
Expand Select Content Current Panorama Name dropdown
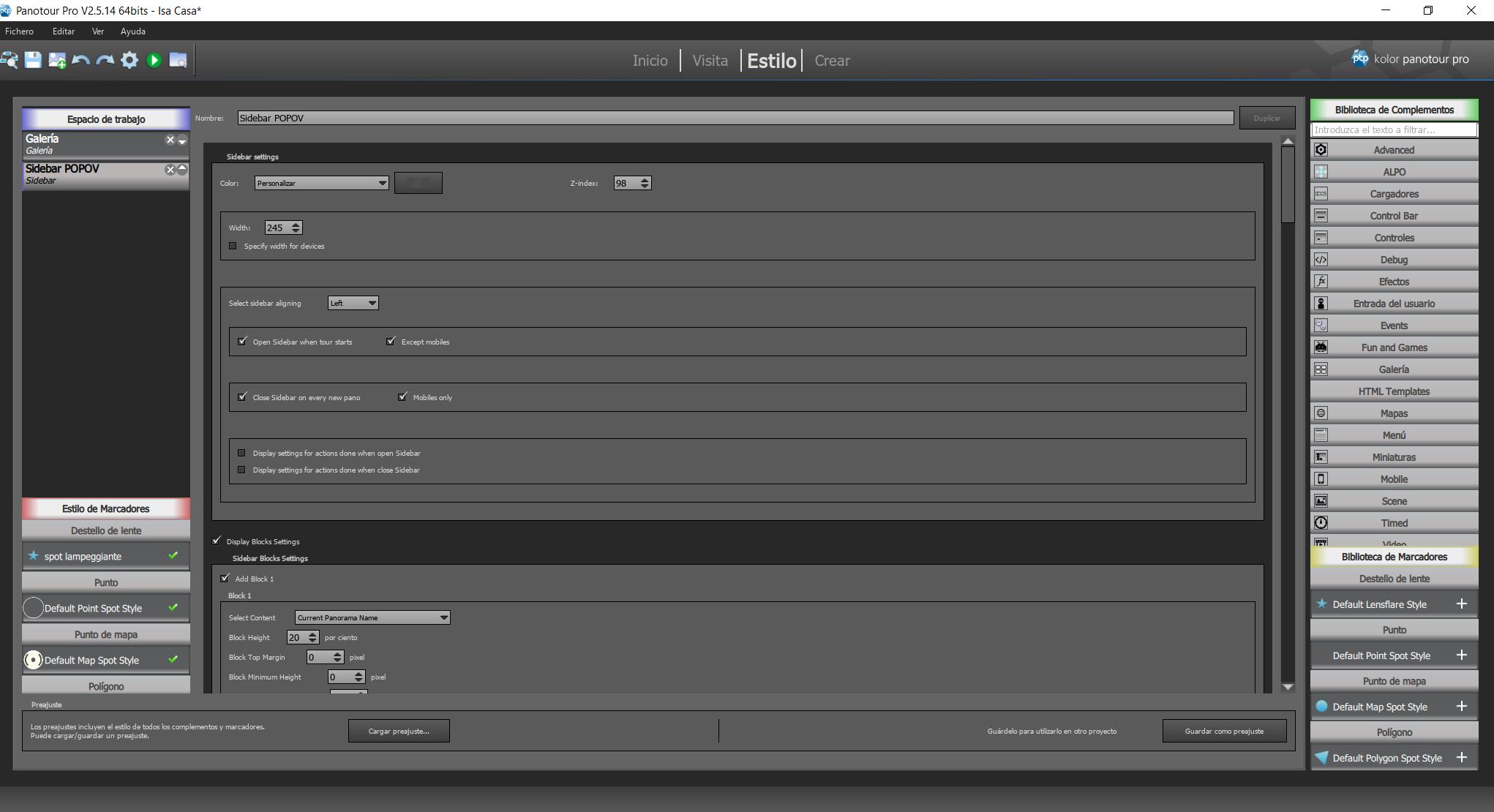click(372, 617)
